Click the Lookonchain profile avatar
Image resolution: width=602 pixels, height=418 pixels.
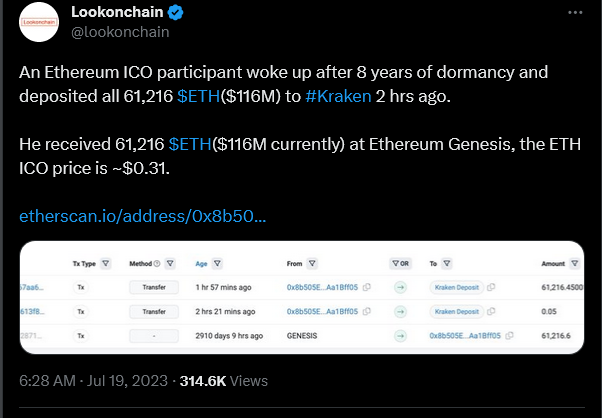(39, 22)
